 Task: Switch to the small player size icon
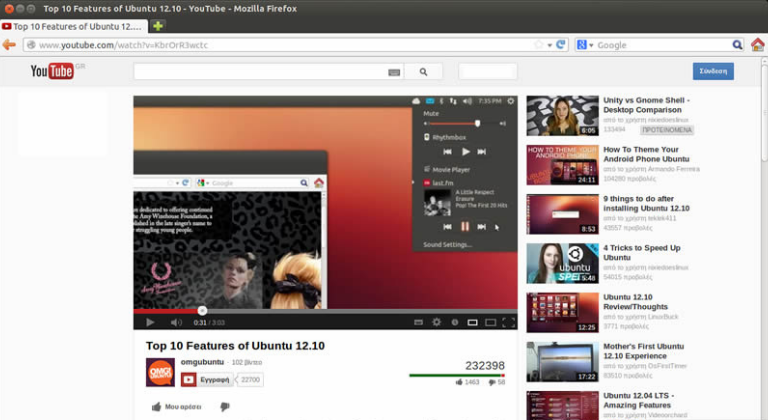click(x=472, y=322)
